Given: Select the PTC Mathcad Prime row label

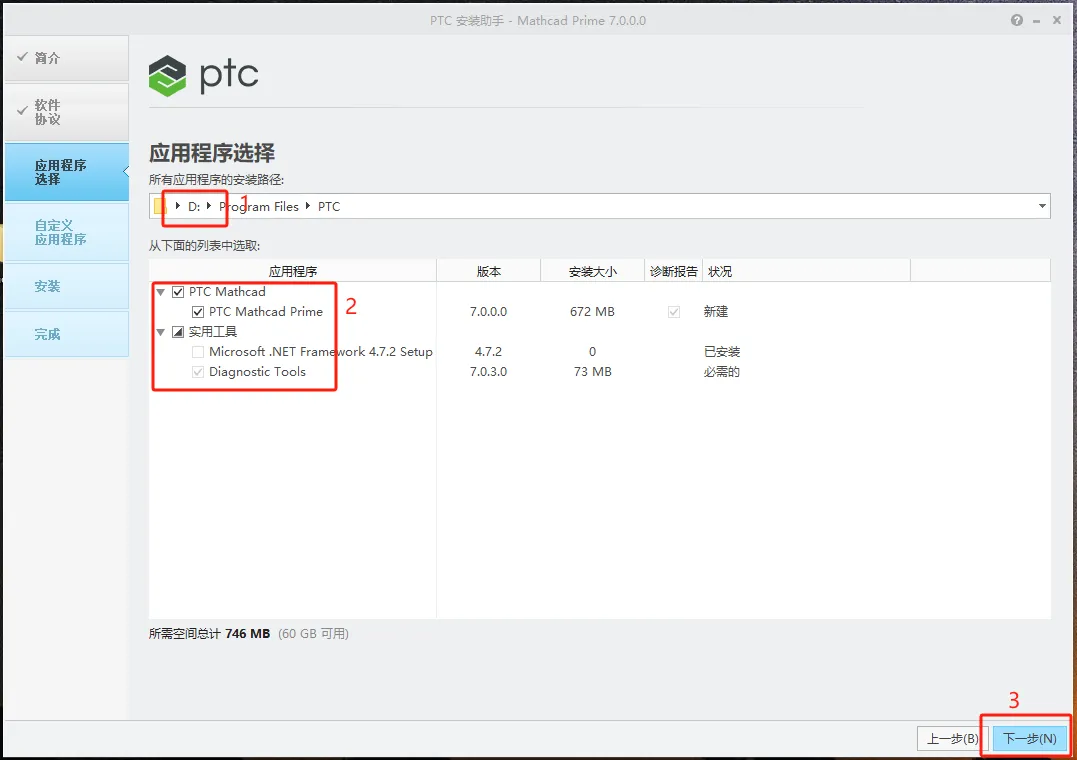Looking at the screenshot, I should tap(266, 312).
